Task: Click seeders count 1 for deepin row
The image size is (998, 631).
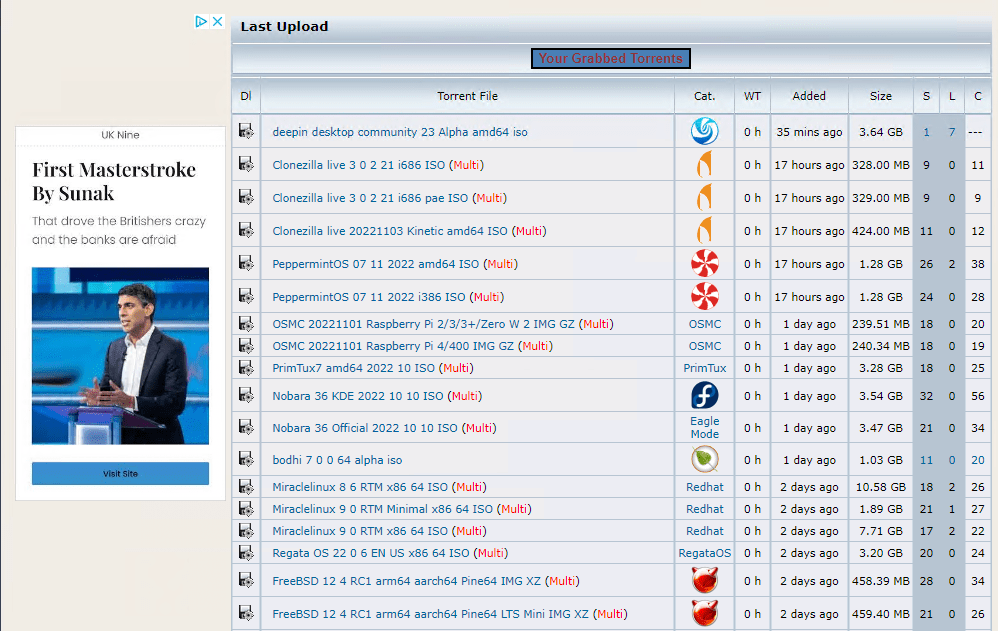Action: click(926, 132)
